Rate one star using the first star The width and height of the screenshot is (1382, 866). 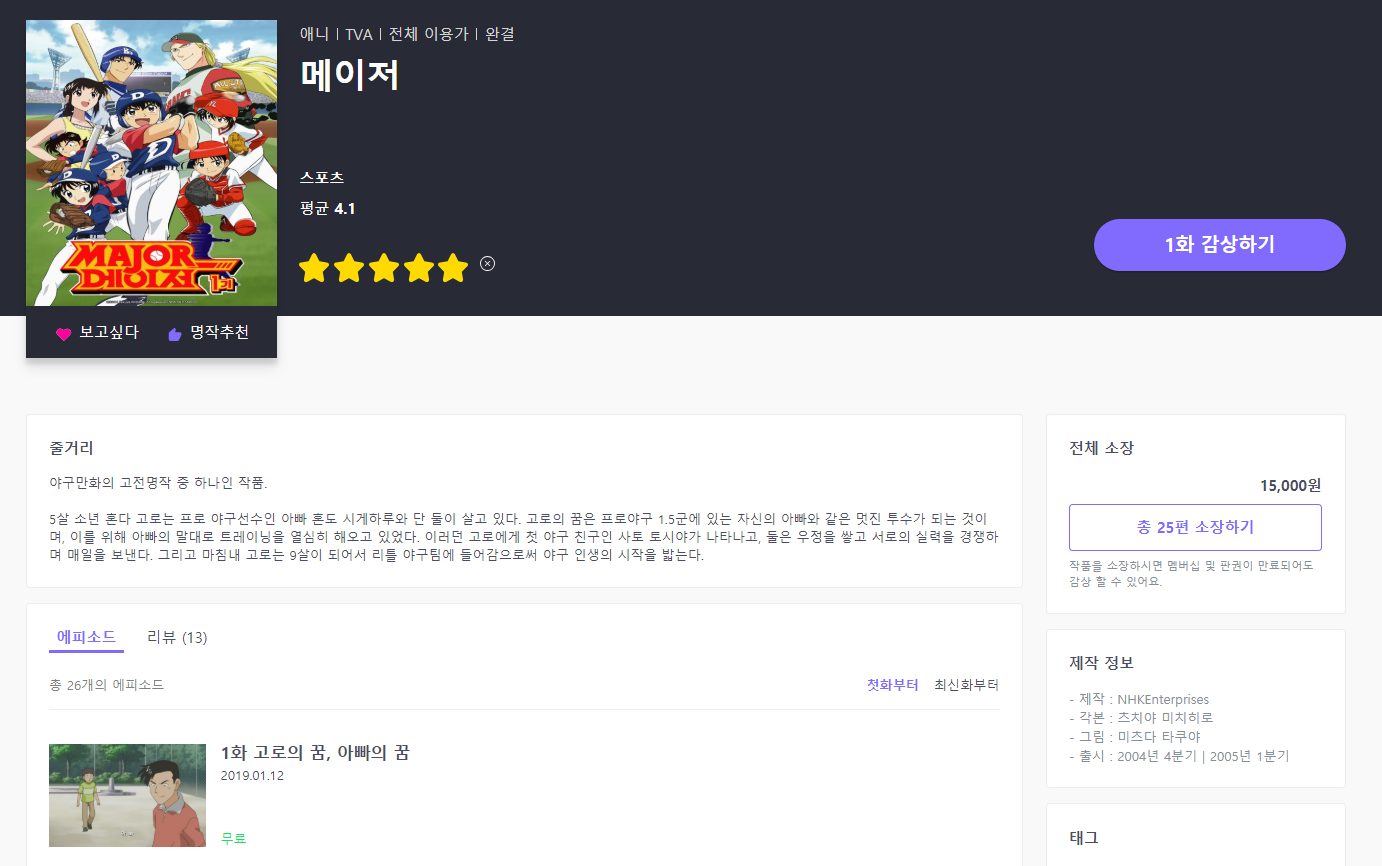314,268
